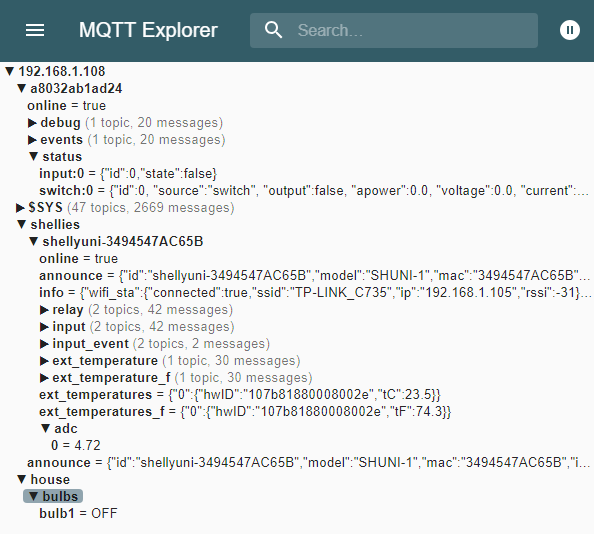This screenshot has width=594, height=534.
Task: Click the MQTT Explorer title
Action: tap(148, 30)
